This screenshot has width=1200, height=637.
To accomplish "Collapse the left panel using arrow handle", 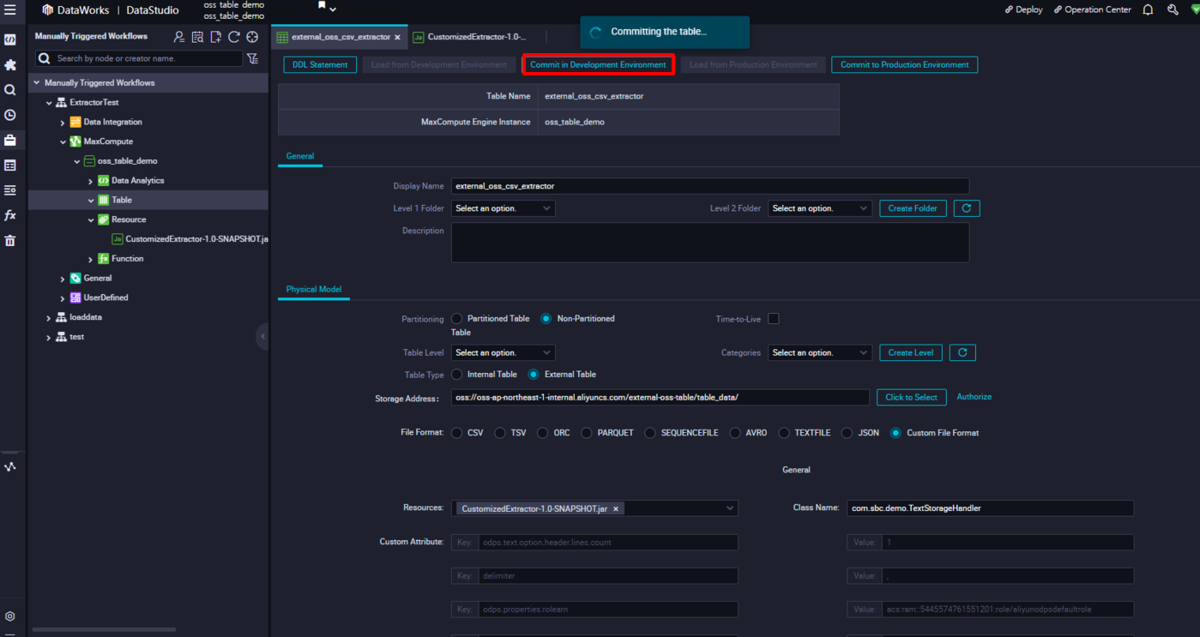I will (x=263, y=337).
